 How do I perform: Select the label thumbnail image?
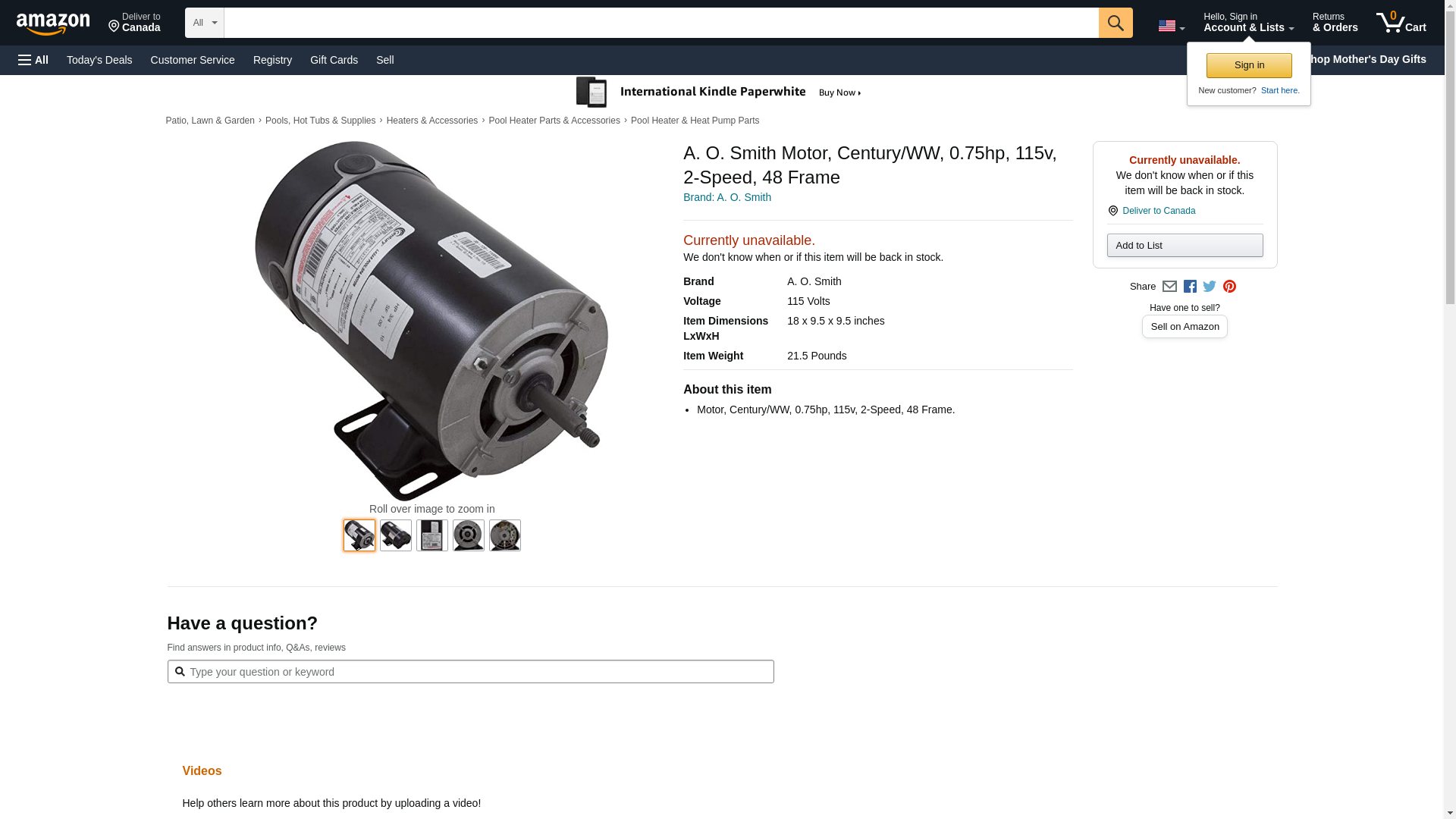432,535
